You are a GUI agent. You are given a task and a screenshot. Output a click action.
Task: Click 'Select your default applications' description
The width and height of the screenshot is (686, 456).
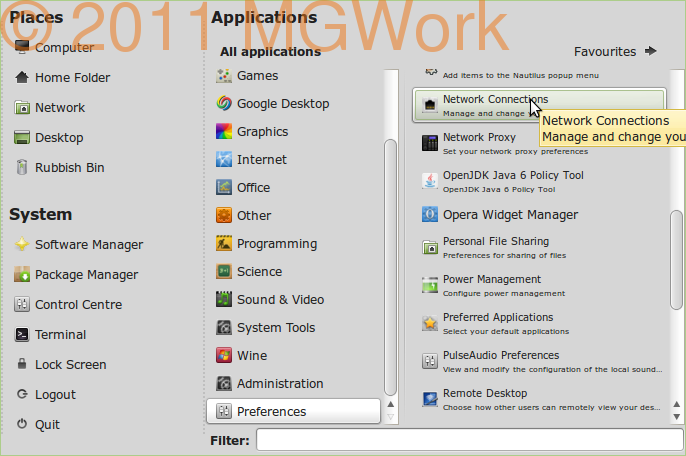506,331
